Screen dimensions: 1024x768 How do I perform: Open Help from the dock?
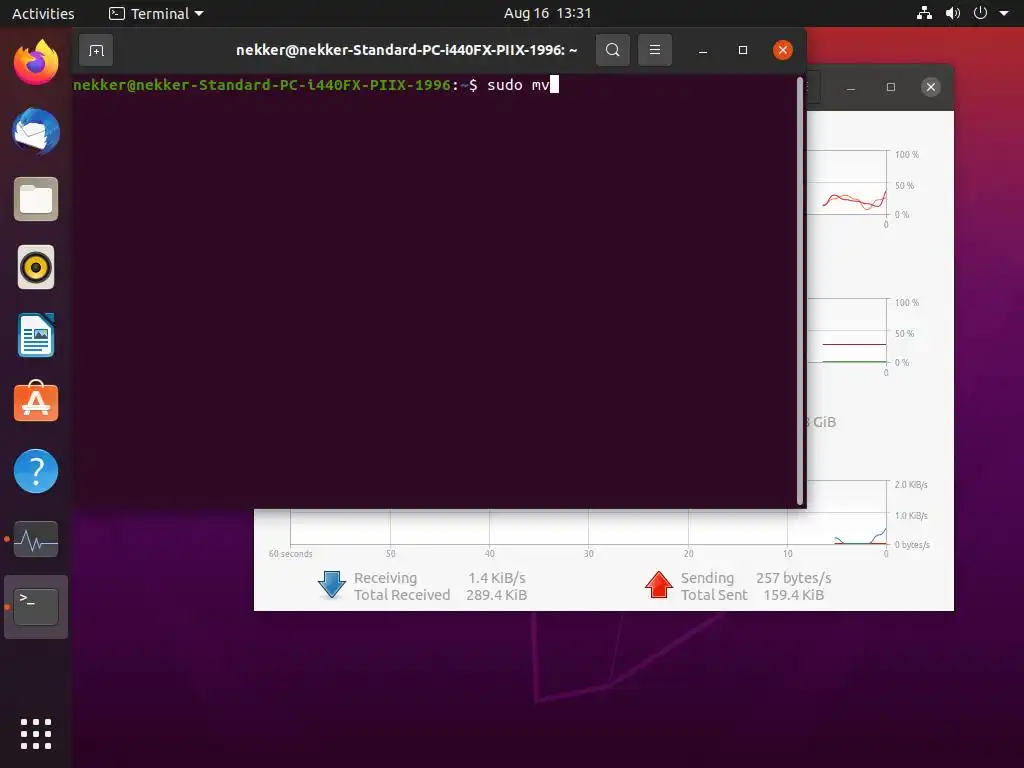(x=36, y=471)
